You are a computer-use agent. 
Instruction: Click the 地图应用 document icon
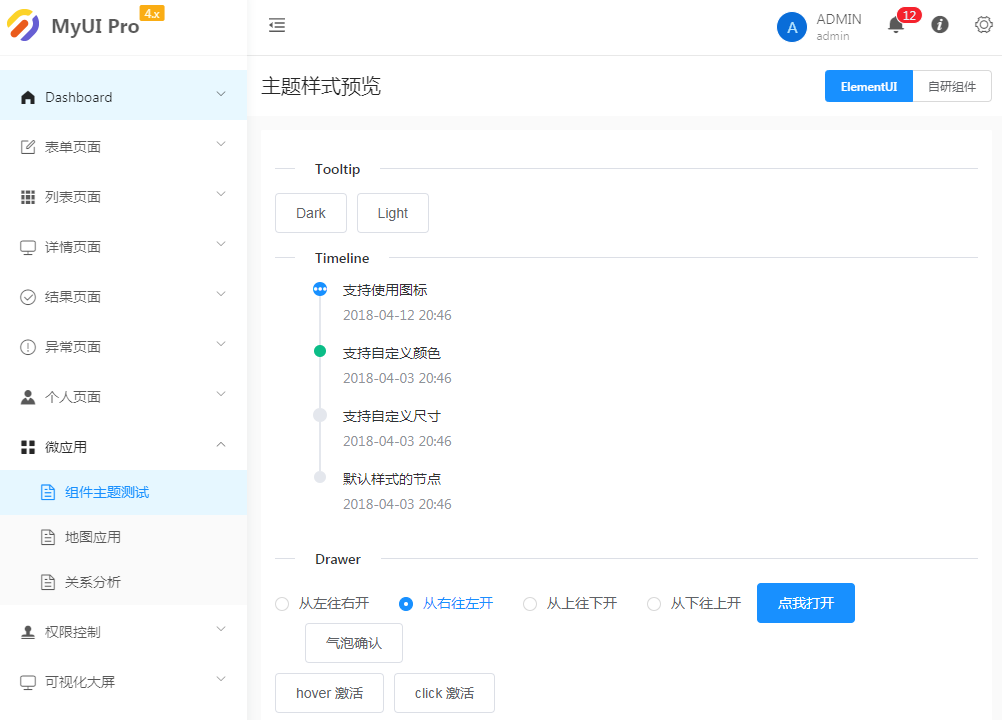(x=48, y=537)
